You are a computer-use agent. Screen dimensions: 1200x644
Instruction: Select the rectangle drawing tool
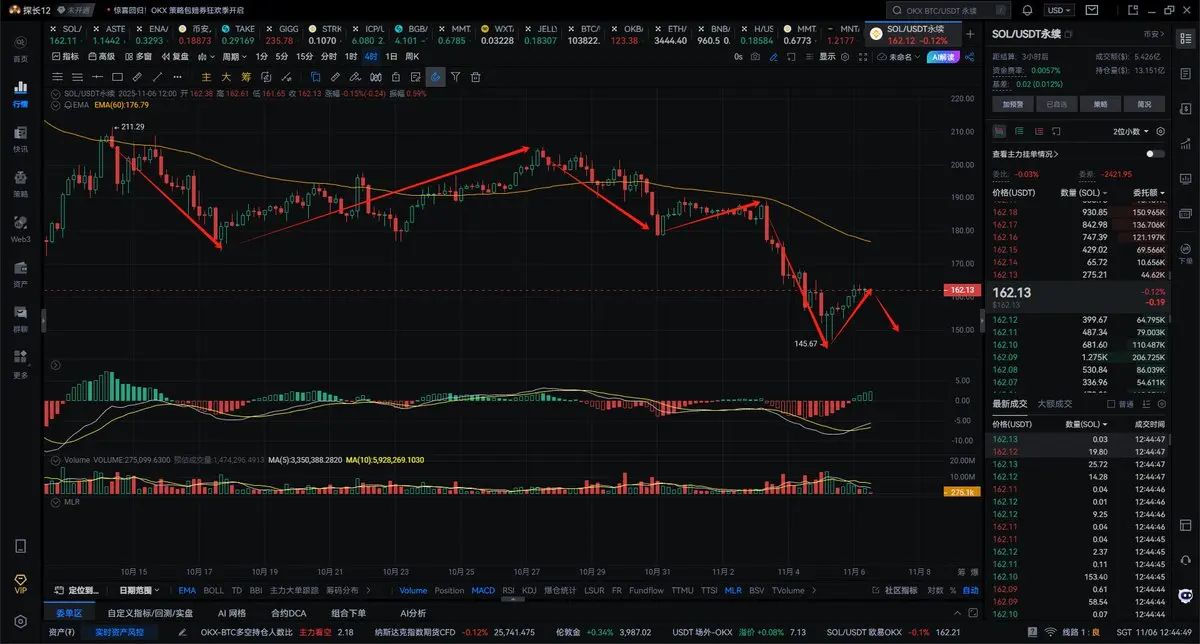(x=117, y=77)
